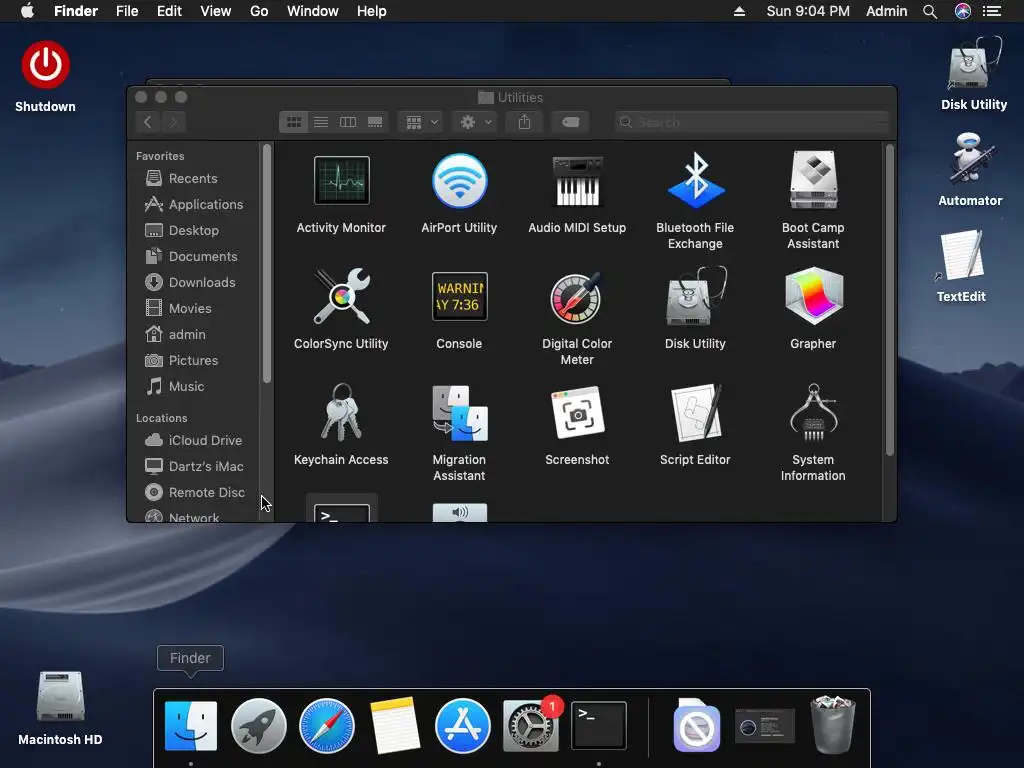Go forward in Finder window
The height and width of the screenshot is (768, 1024).
tap(173, 122)
